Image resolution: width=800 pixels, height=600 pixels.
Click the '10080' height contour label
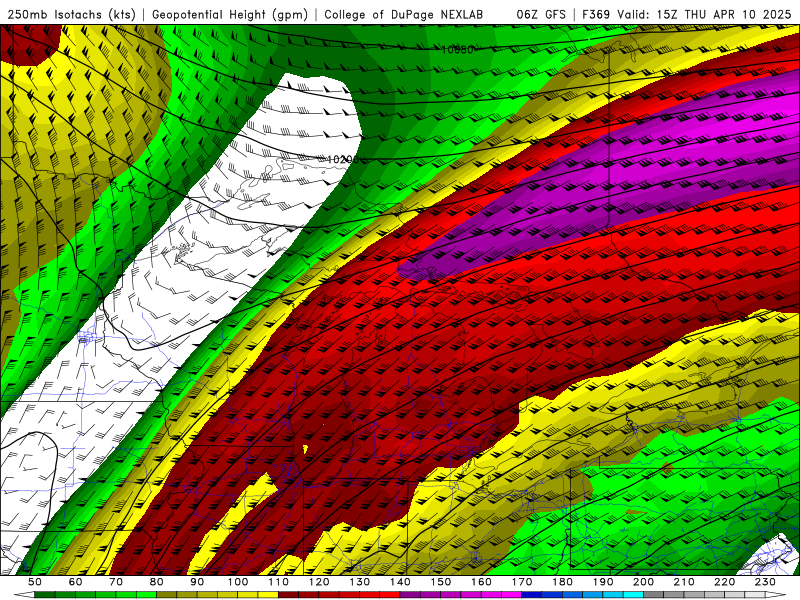(457, 49)
